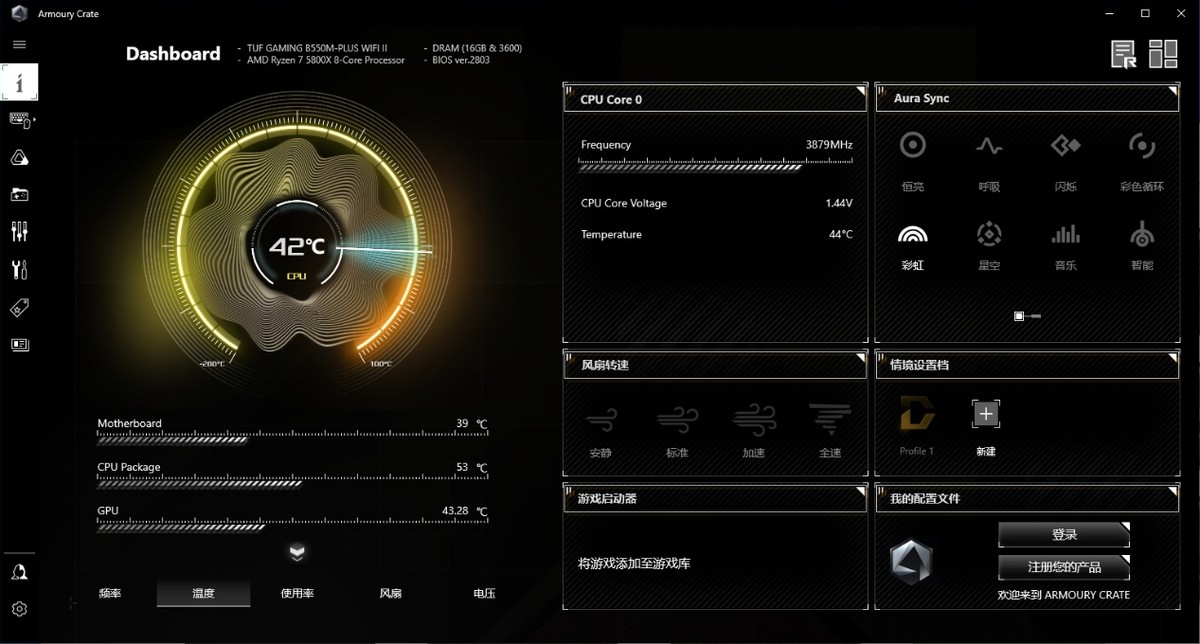Click the Dashboard heading
This screenshot has height=644, width=1200.
(x=173, y=54)
